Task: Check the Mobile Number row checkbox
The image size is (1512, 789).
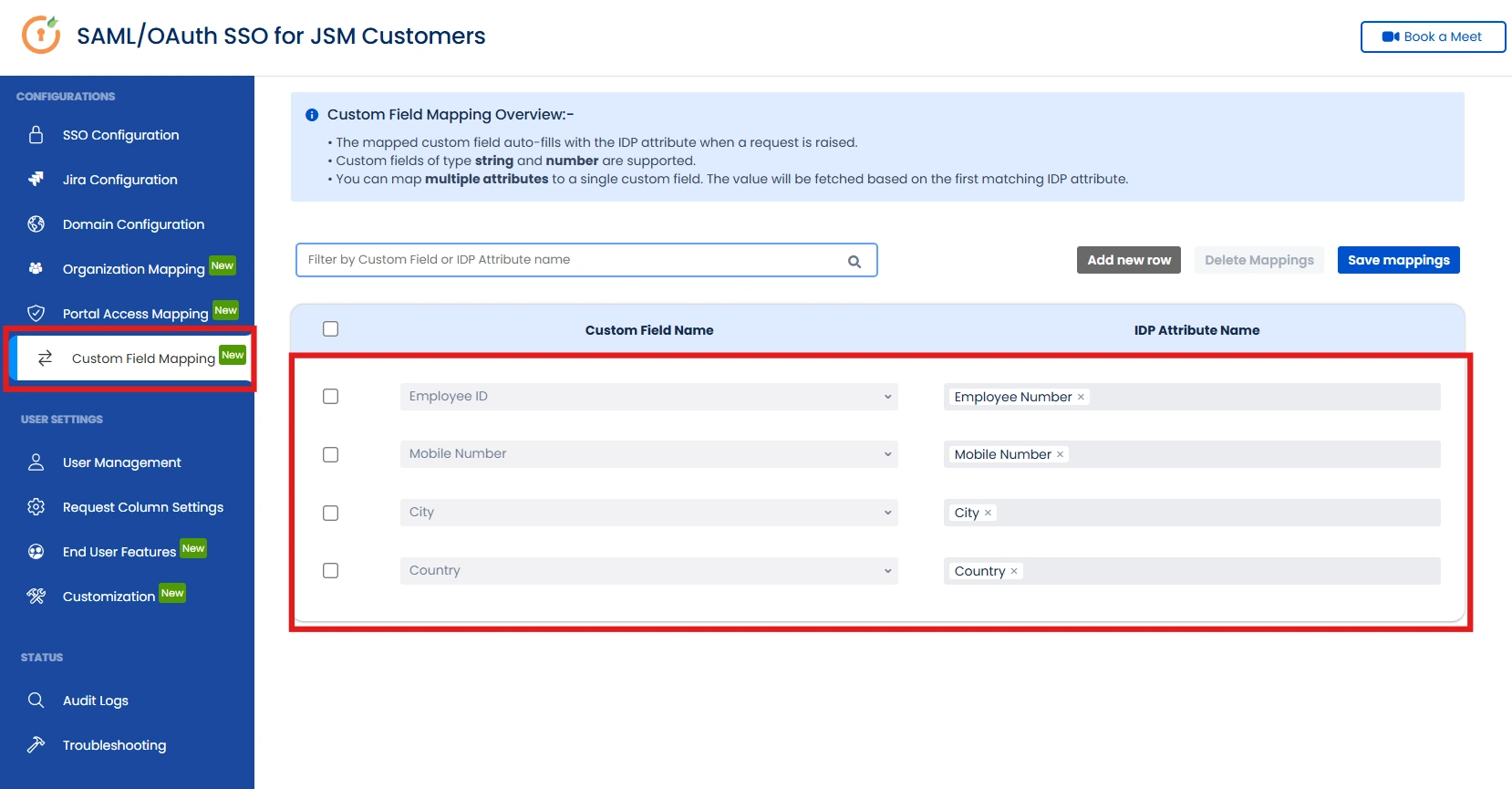Action: pyautogui.click(x=331, y=455)
